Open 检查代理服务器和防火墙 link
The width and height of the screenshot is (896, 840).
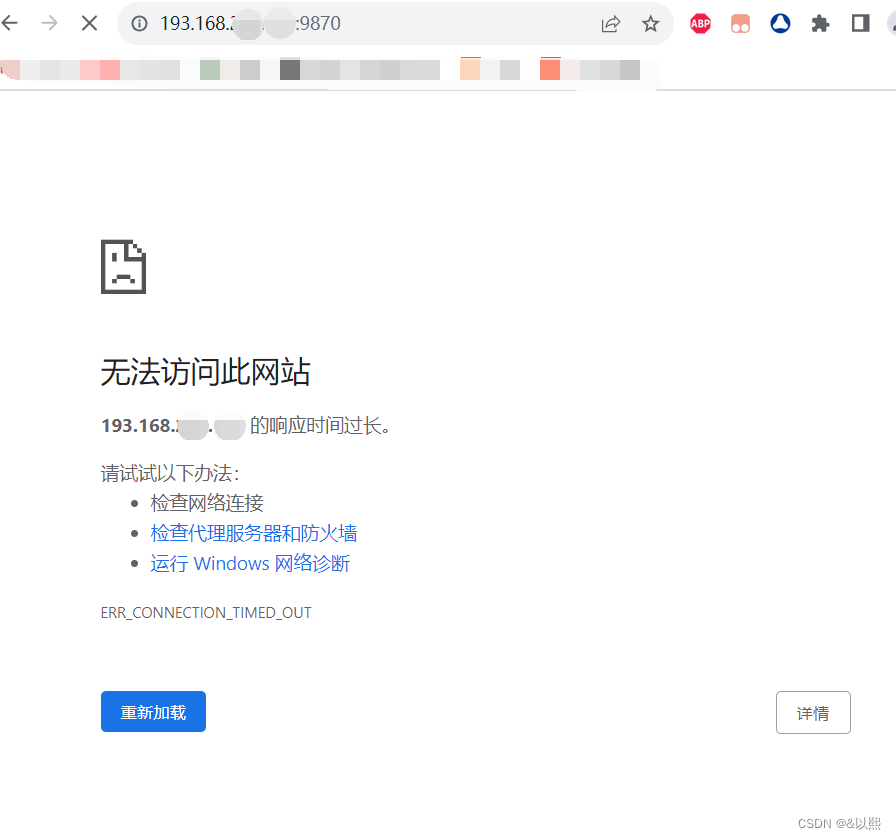[x=253, y=533]
